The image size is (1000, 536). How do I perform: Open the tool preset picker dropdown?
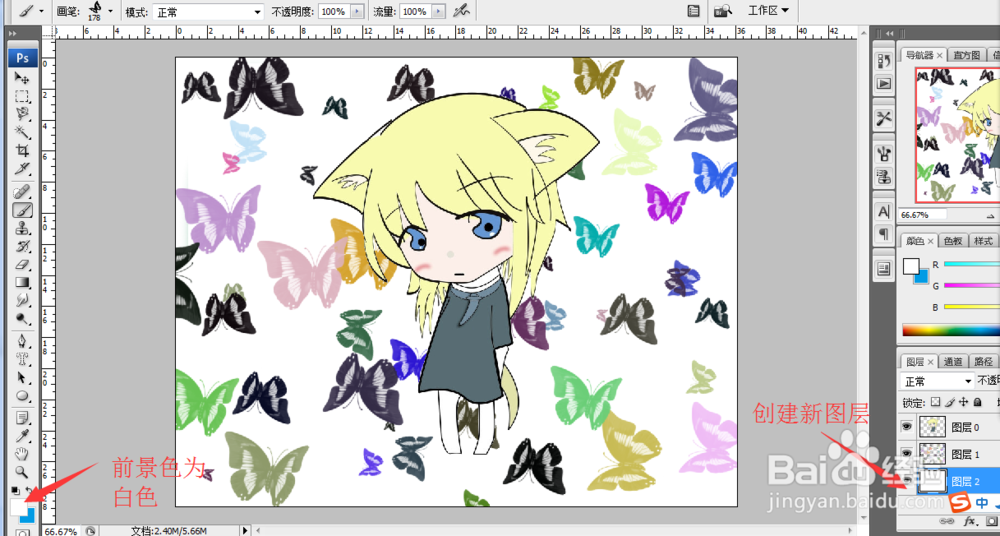tap(42, 11)
